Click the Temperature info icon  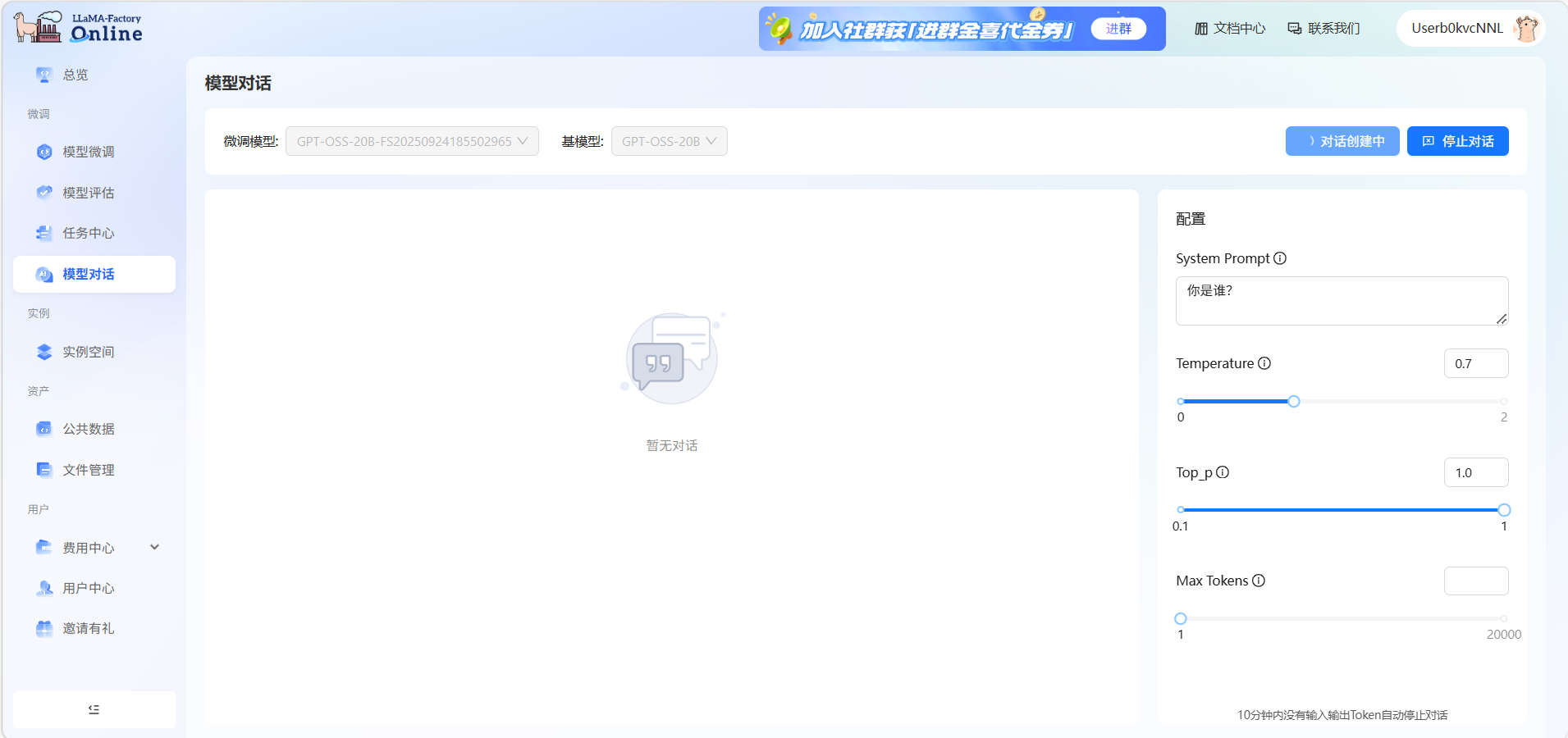[x=1264, y=363]
